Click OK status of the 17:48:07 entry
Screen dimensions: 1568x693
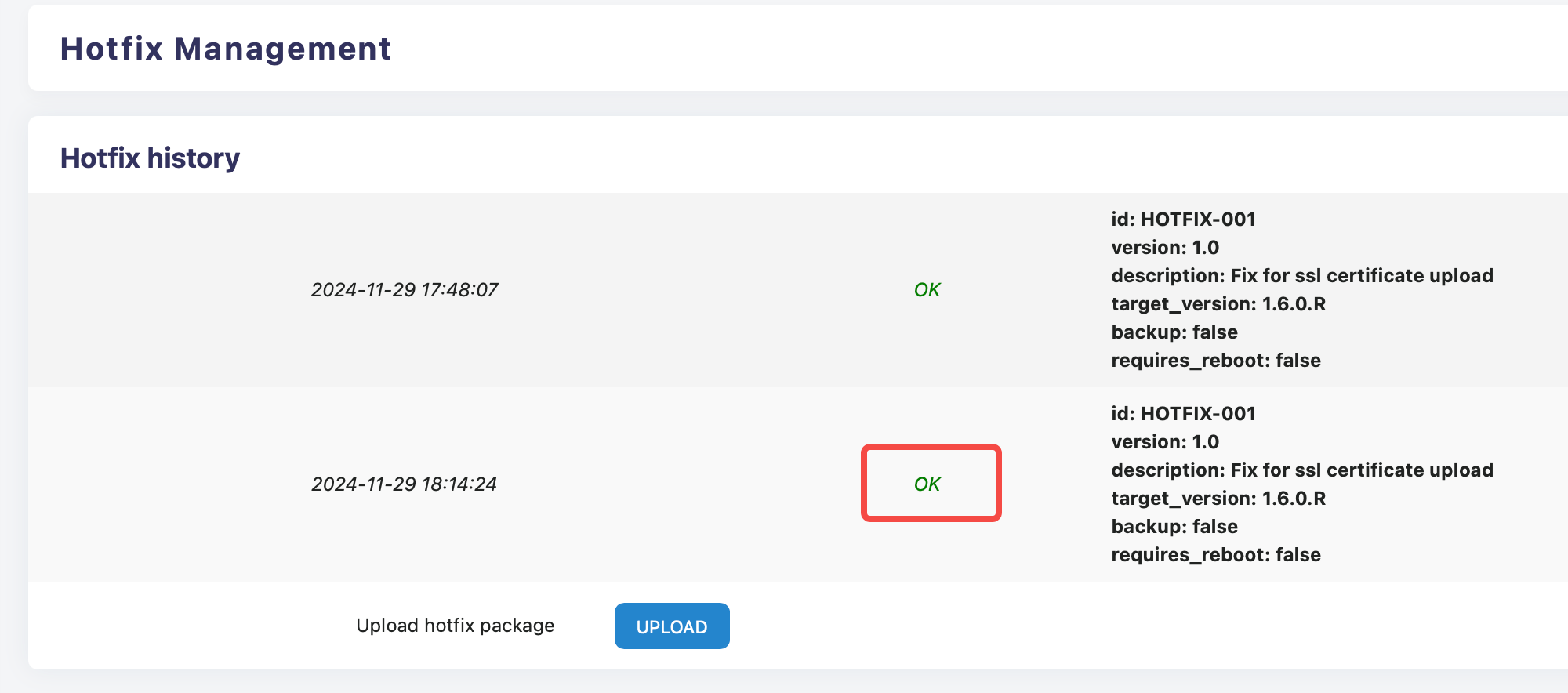tap(927, 290)
